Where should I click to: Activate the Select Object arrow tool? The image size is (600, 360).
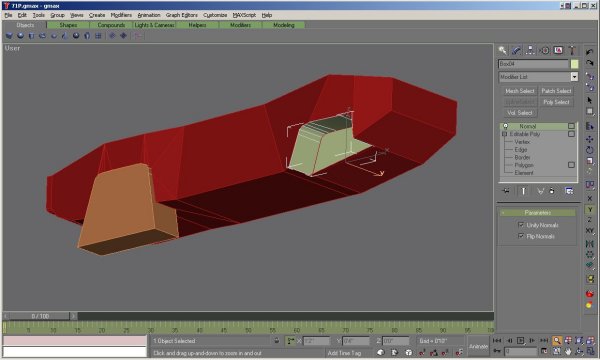coord(590,100)
